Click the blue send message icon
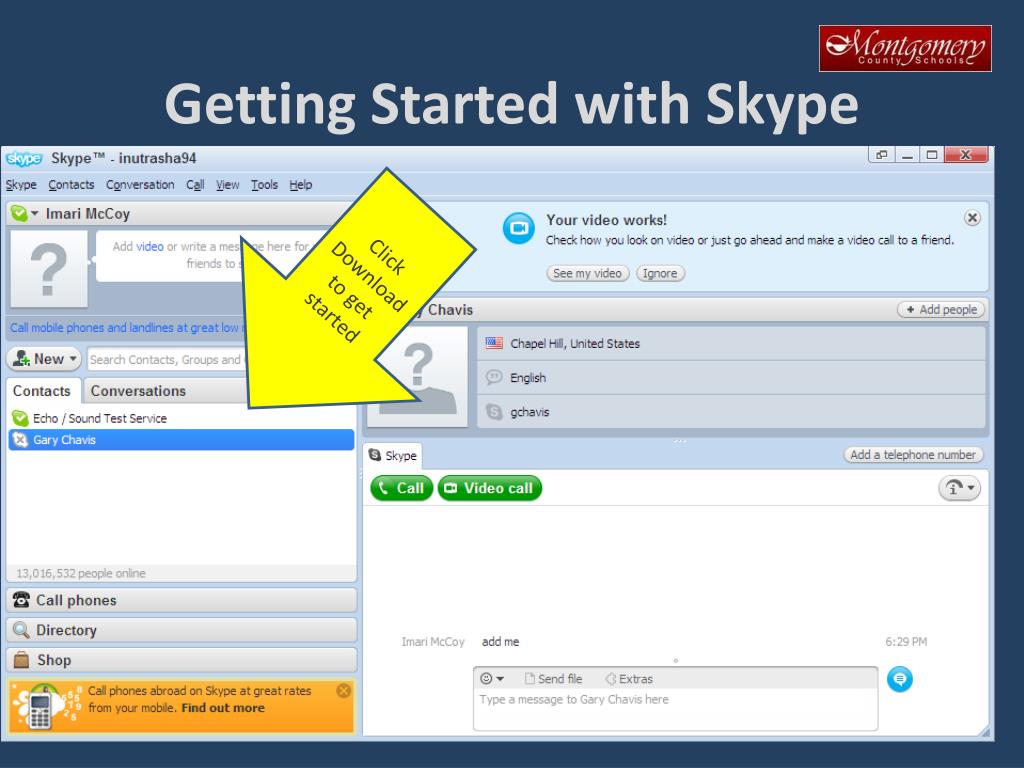The height and width of the screenshot is (768, 1024). tap(899, 679)
